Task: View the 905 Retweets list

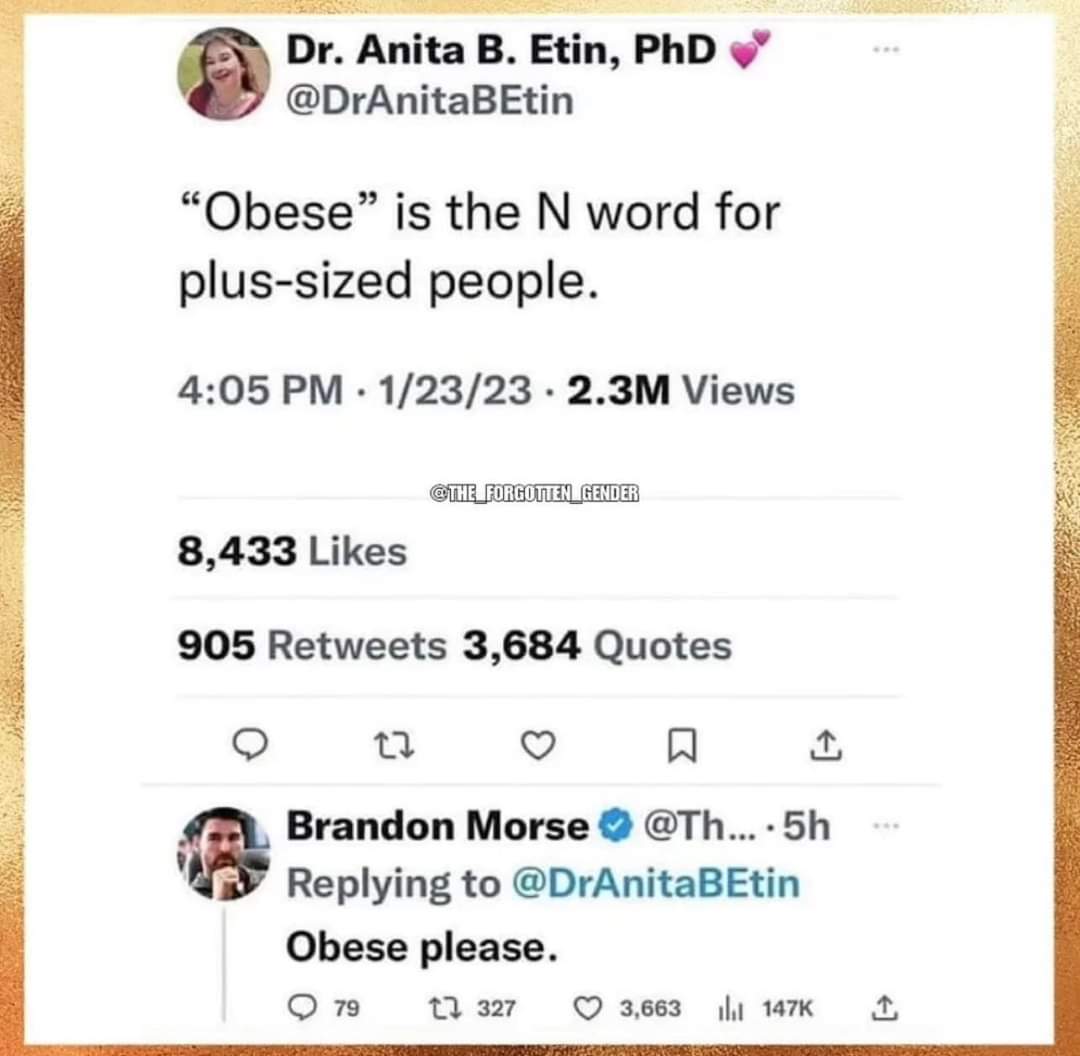Action: pos(312,646)
